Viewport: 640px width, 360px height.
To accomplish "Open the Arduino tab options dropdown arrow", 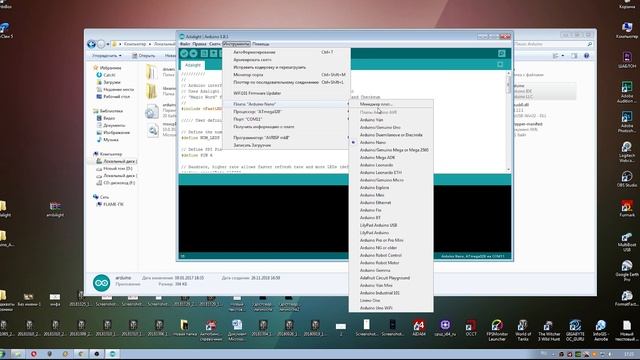I will (500, 64).
